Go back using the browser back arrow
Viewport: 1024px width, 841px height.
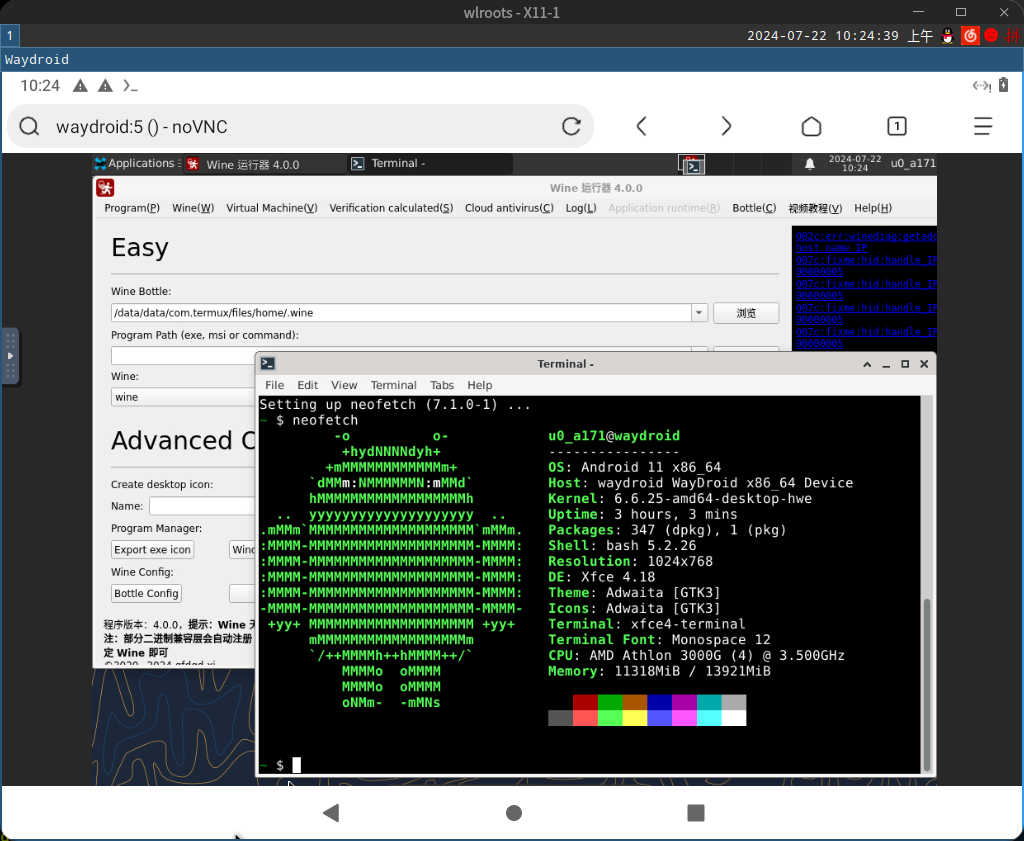641,126
